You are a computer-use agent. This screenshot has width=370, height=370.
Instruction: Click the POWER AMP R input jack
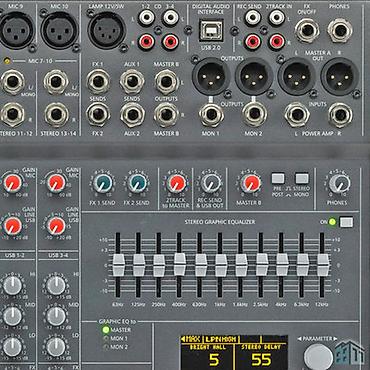(340, 115)
